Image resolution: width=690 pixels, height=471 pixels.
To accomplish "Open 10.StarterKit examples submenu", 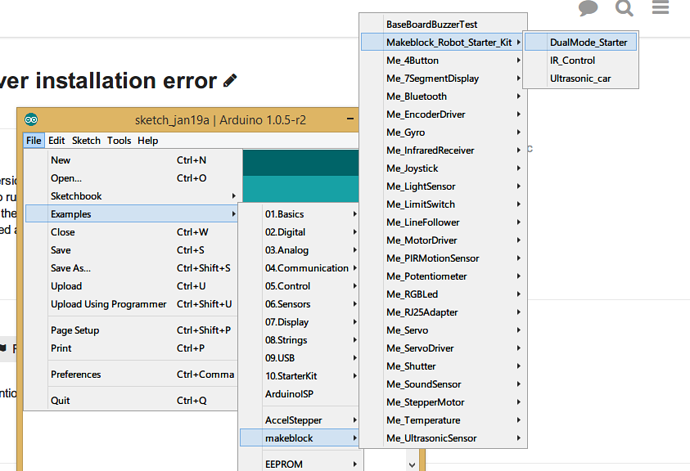I will coord(299,376).
